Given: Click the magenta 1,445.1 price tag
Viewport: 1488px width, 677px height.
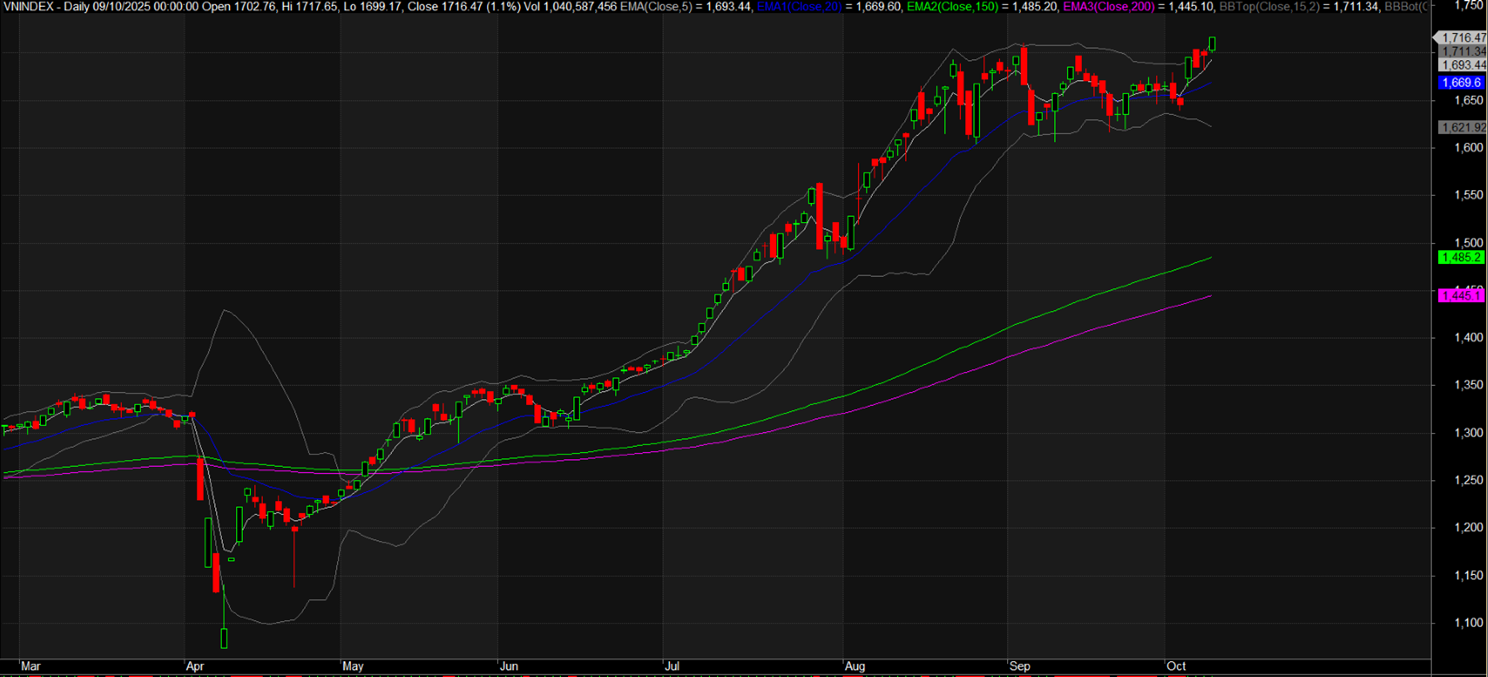Looking at the screenshot, I should pos(1460,296).
